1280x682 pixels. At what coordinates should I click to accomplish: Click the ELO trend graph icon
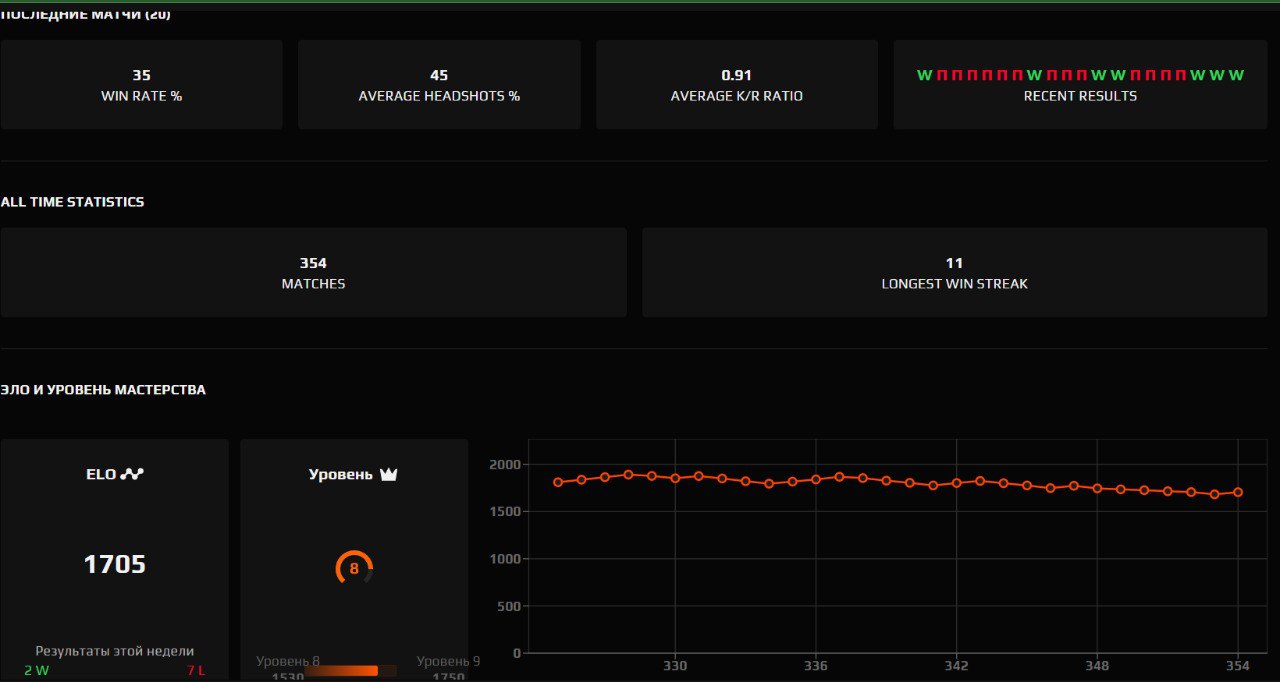(132, 474)
